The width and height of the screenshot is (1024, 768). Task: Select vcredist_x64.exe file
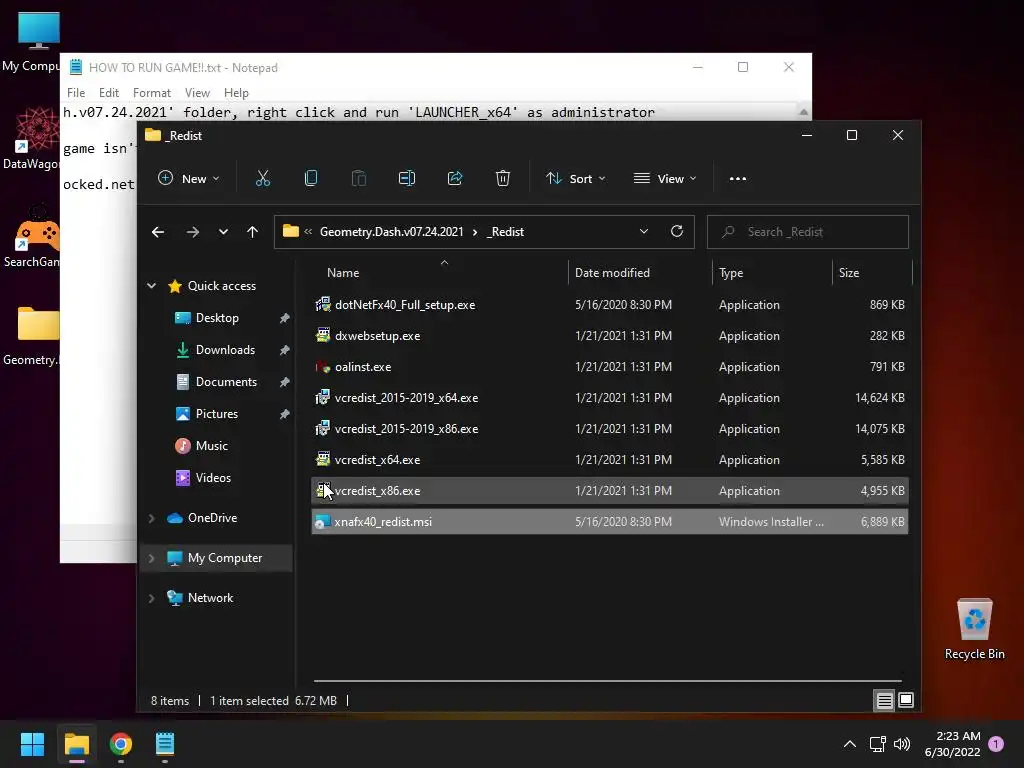(610, 460)
